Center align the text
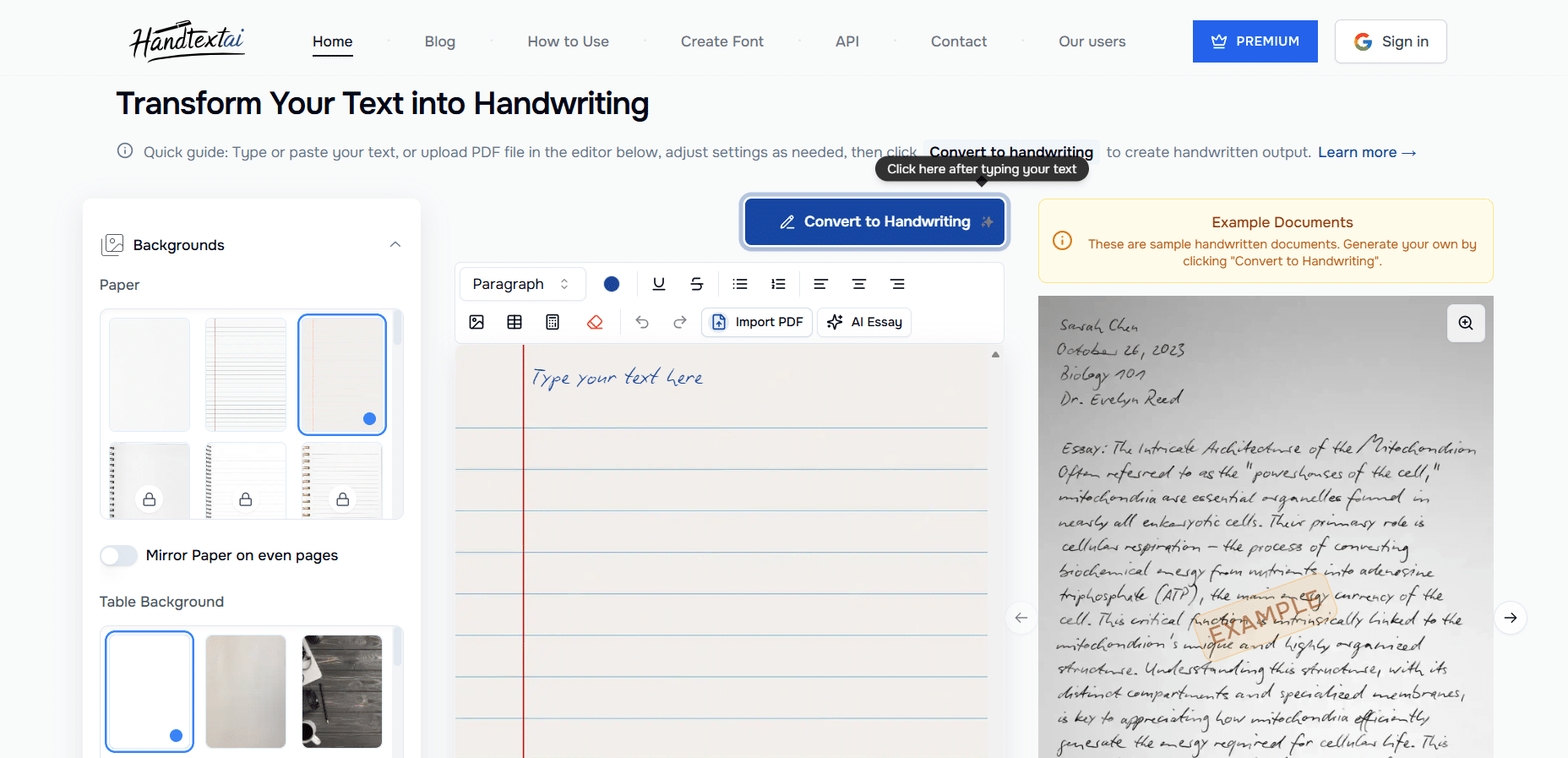 pyautogui.click(x=858, y=284)
